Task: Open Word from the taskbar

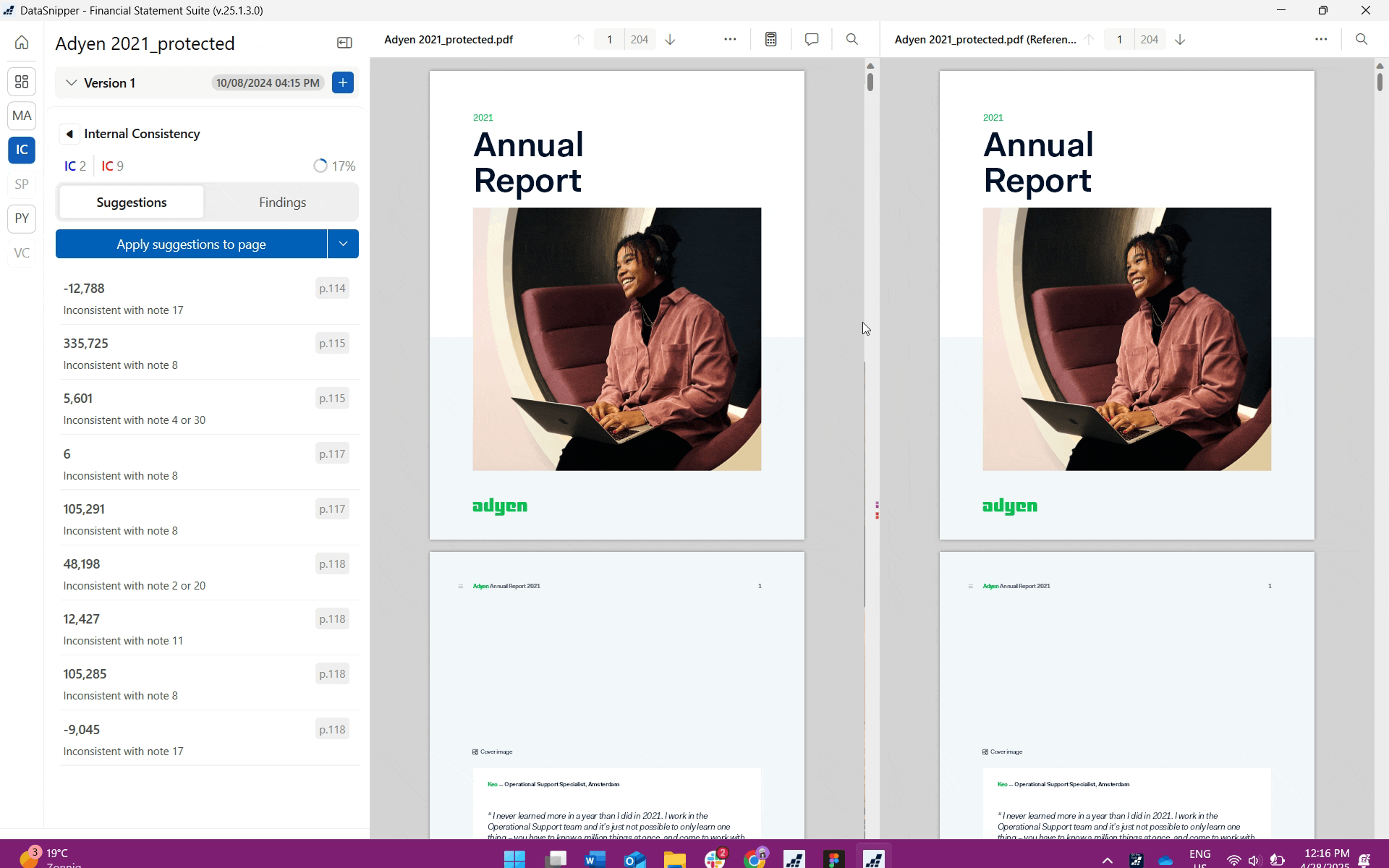Action: (x=595, y=859)
